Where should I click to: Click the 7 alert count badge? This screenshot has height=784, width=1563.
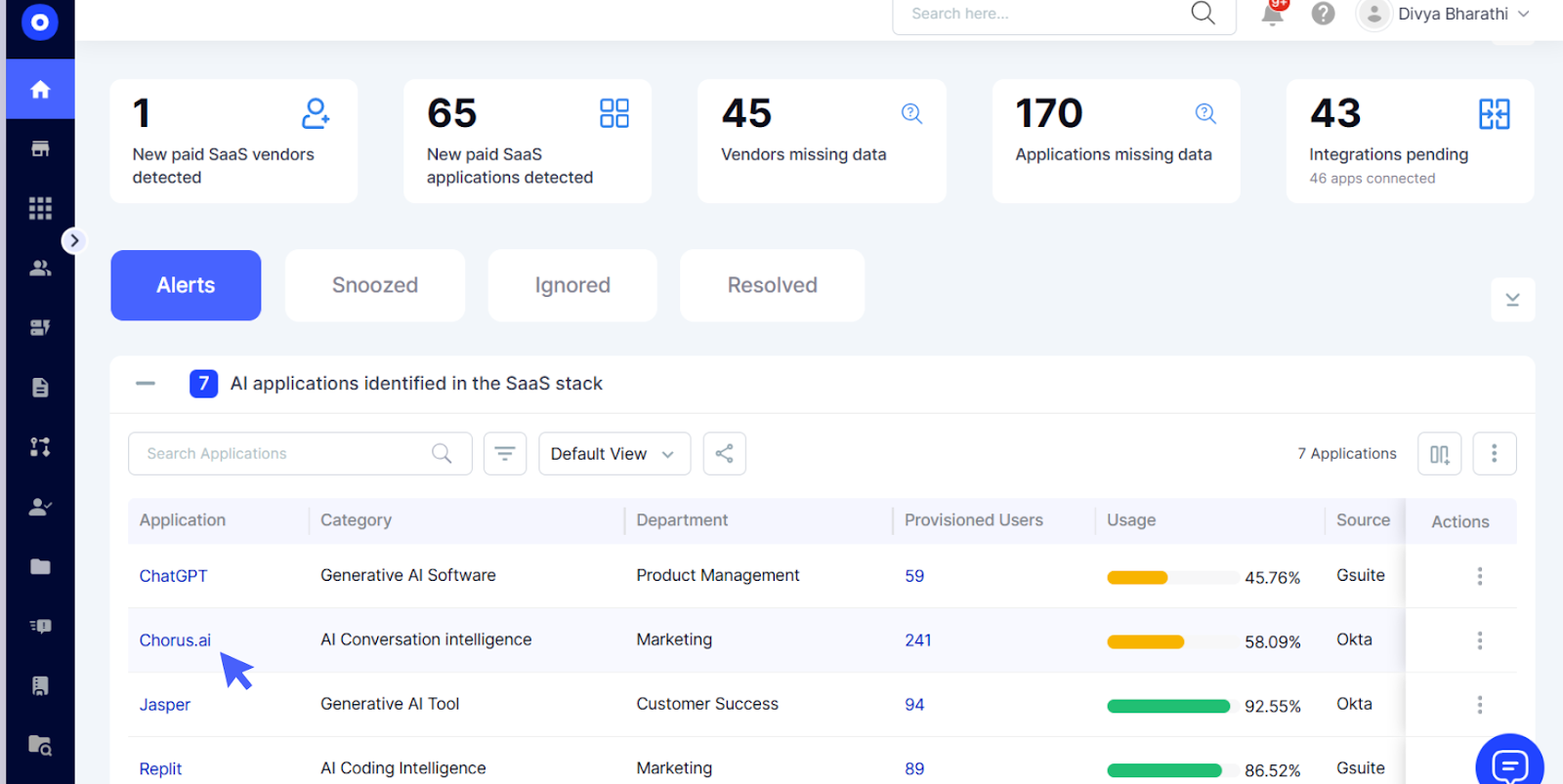point(203,384)
